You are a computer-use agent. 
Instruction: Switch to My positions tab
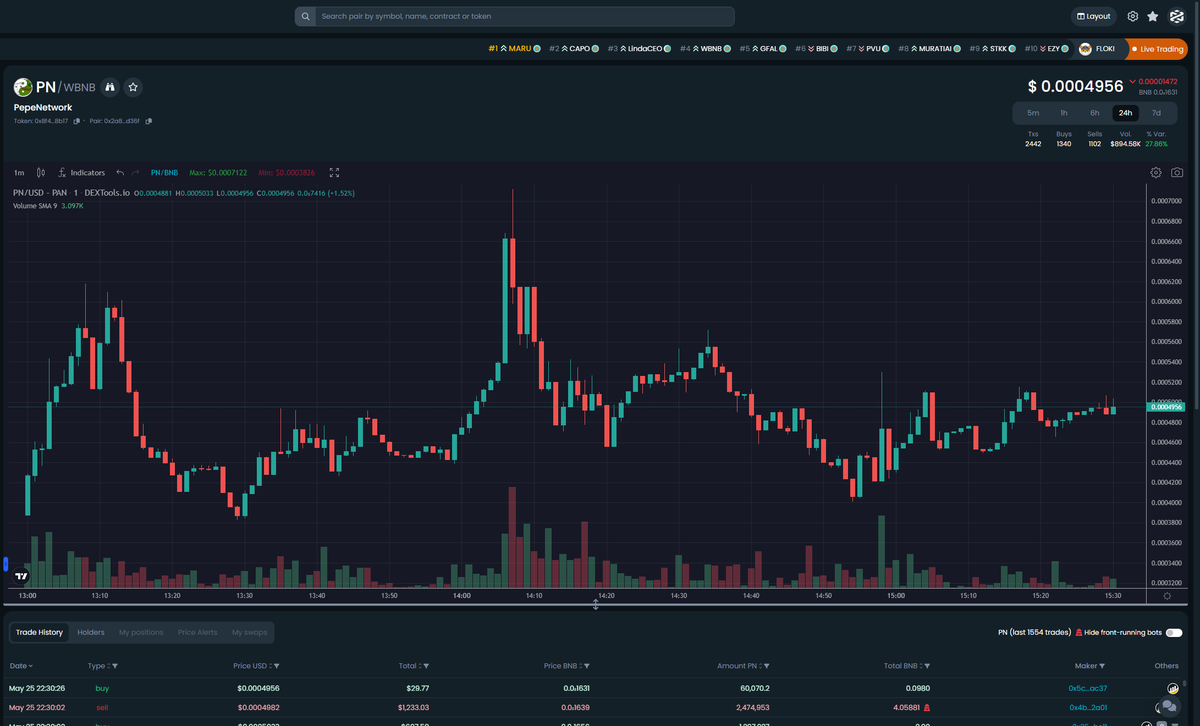pos(141,632)
